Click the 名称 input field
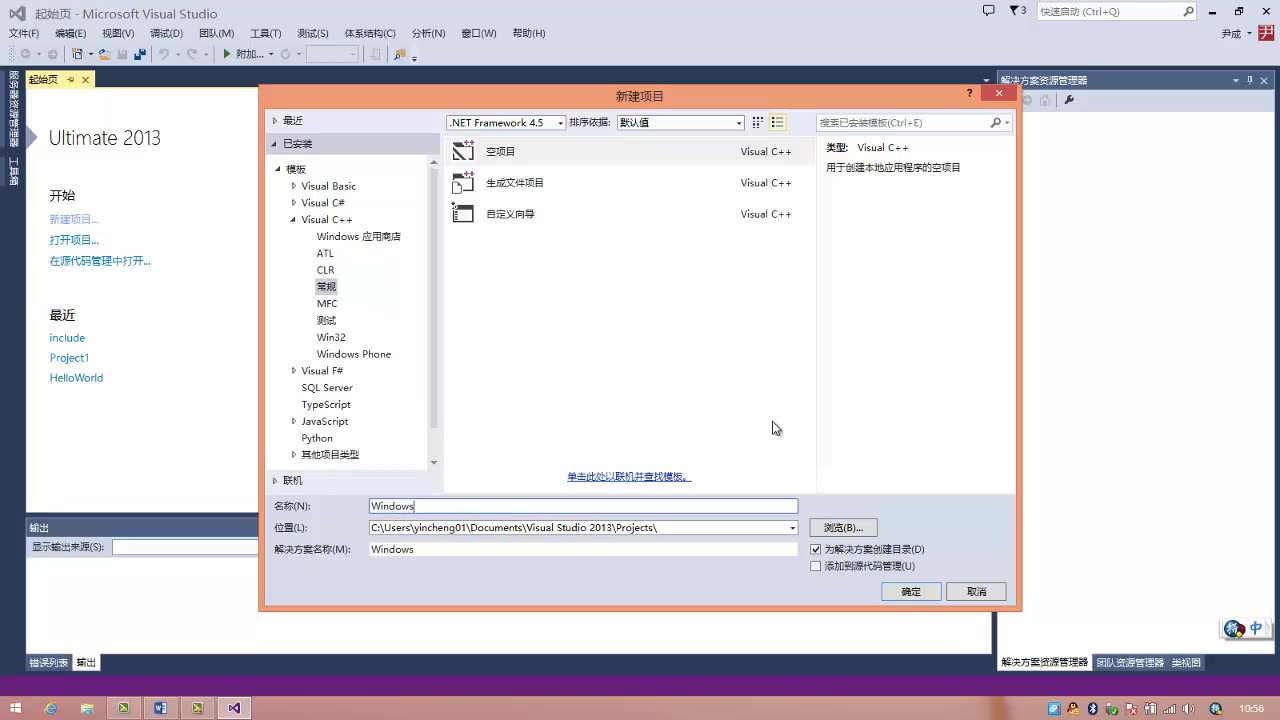 click(583, 506)
